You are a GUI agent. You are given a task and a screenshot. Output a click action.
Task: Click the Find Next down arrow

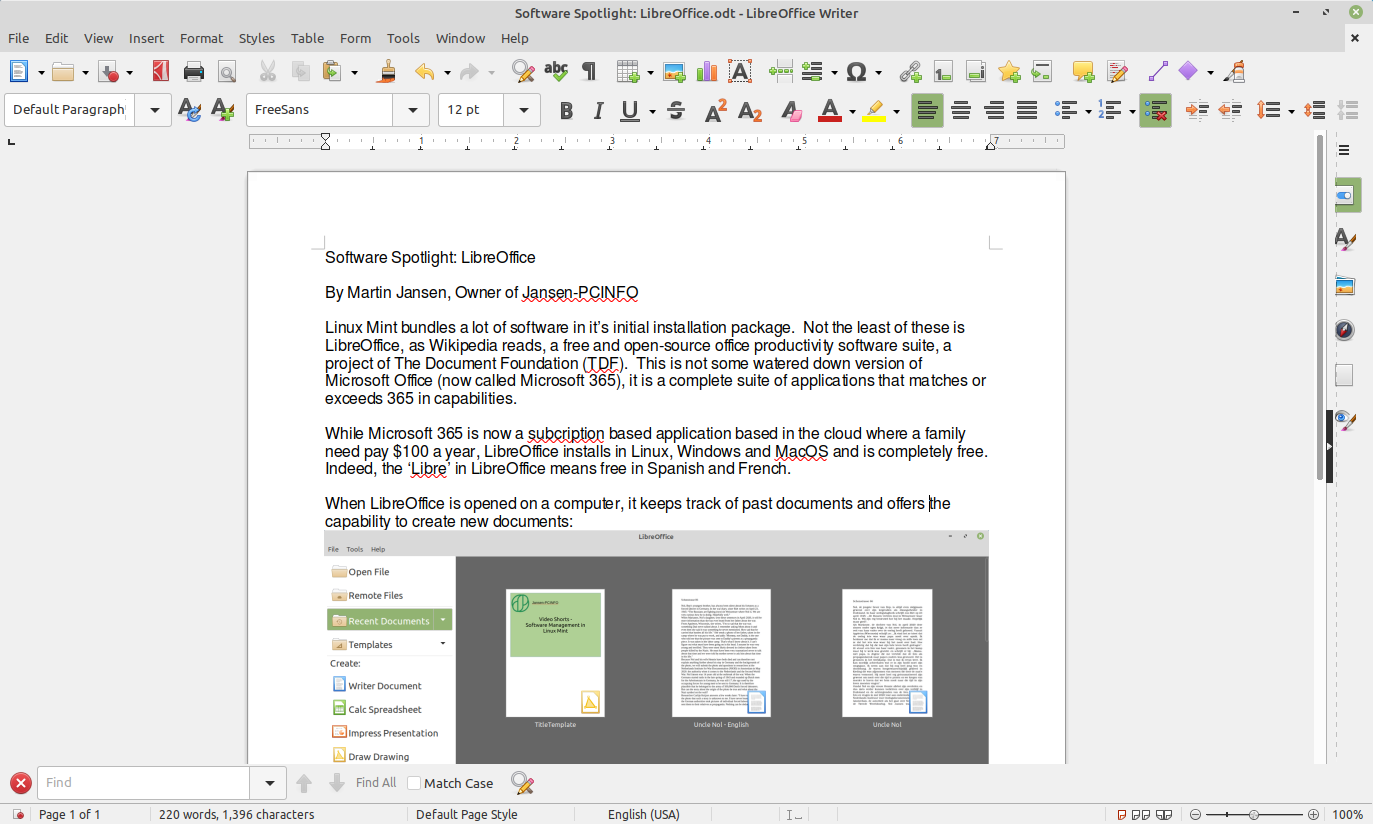point(337,783)
